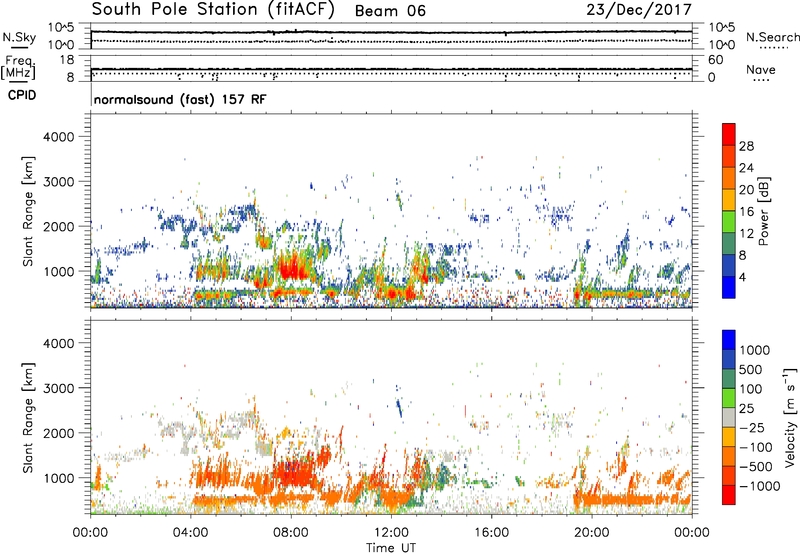This screenshot has height=554, width=800.
Task: Click the 'N.Sky' legend label
Action: [19, 37]
